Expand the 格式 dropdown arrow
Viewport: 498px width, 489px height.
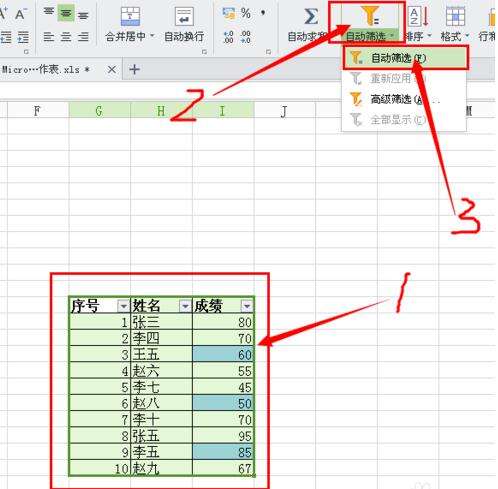467,35
